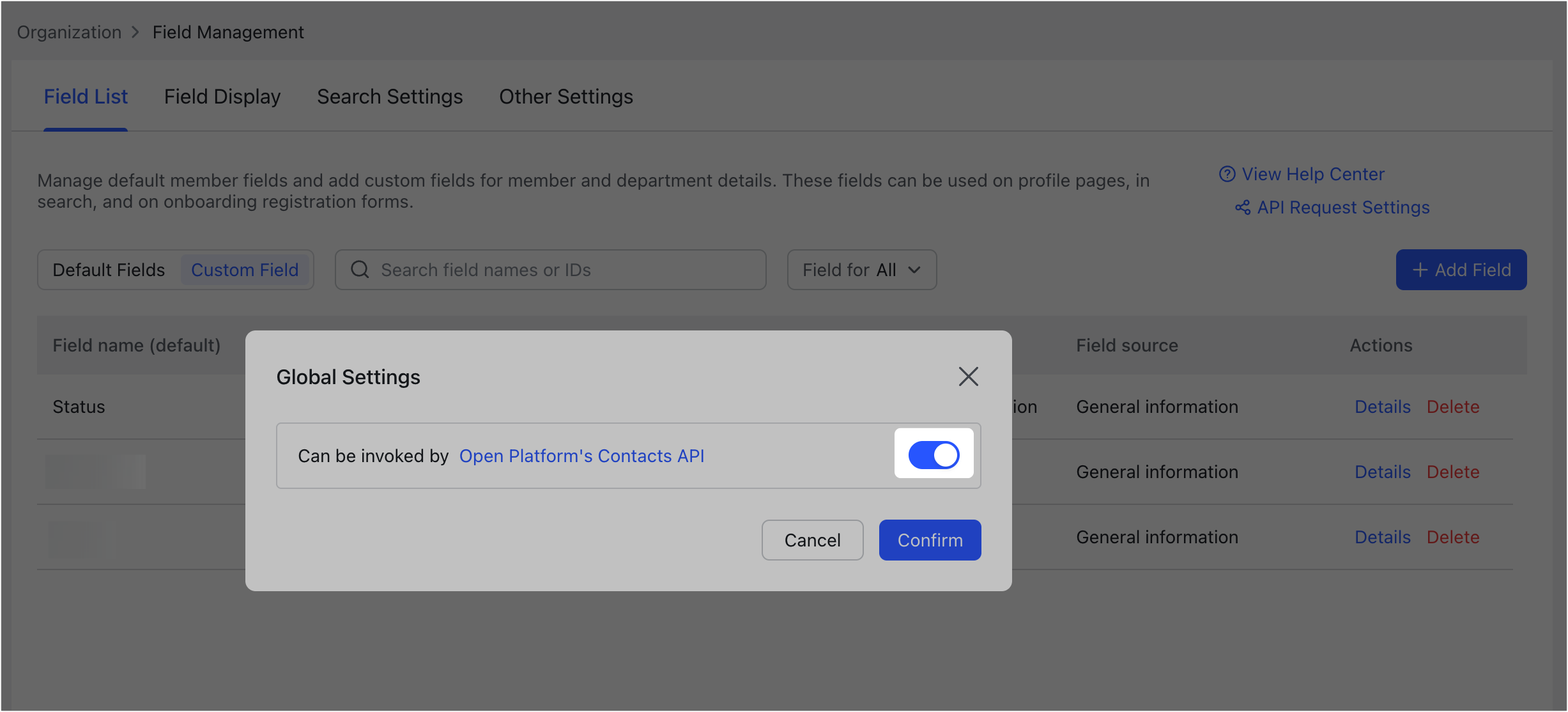The image size is (1568, 712).
Task: Focus the Search field names or IDs box
Action: point(551,270)
